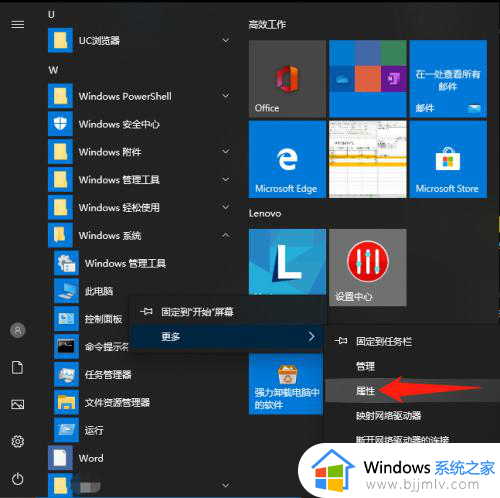
Task: Open the hamburger menu at top left
Action: click(18, 24)
